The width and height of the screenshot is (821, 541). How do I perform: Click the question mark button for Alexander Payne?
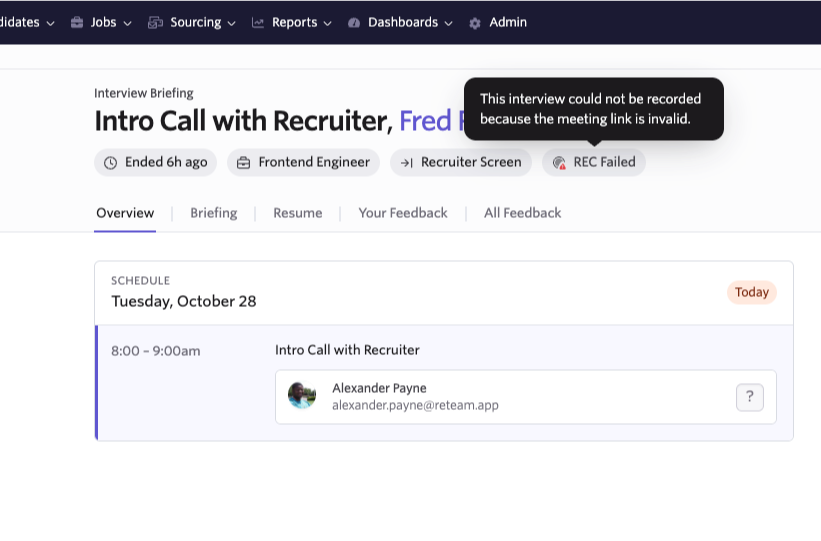[750, 397]
